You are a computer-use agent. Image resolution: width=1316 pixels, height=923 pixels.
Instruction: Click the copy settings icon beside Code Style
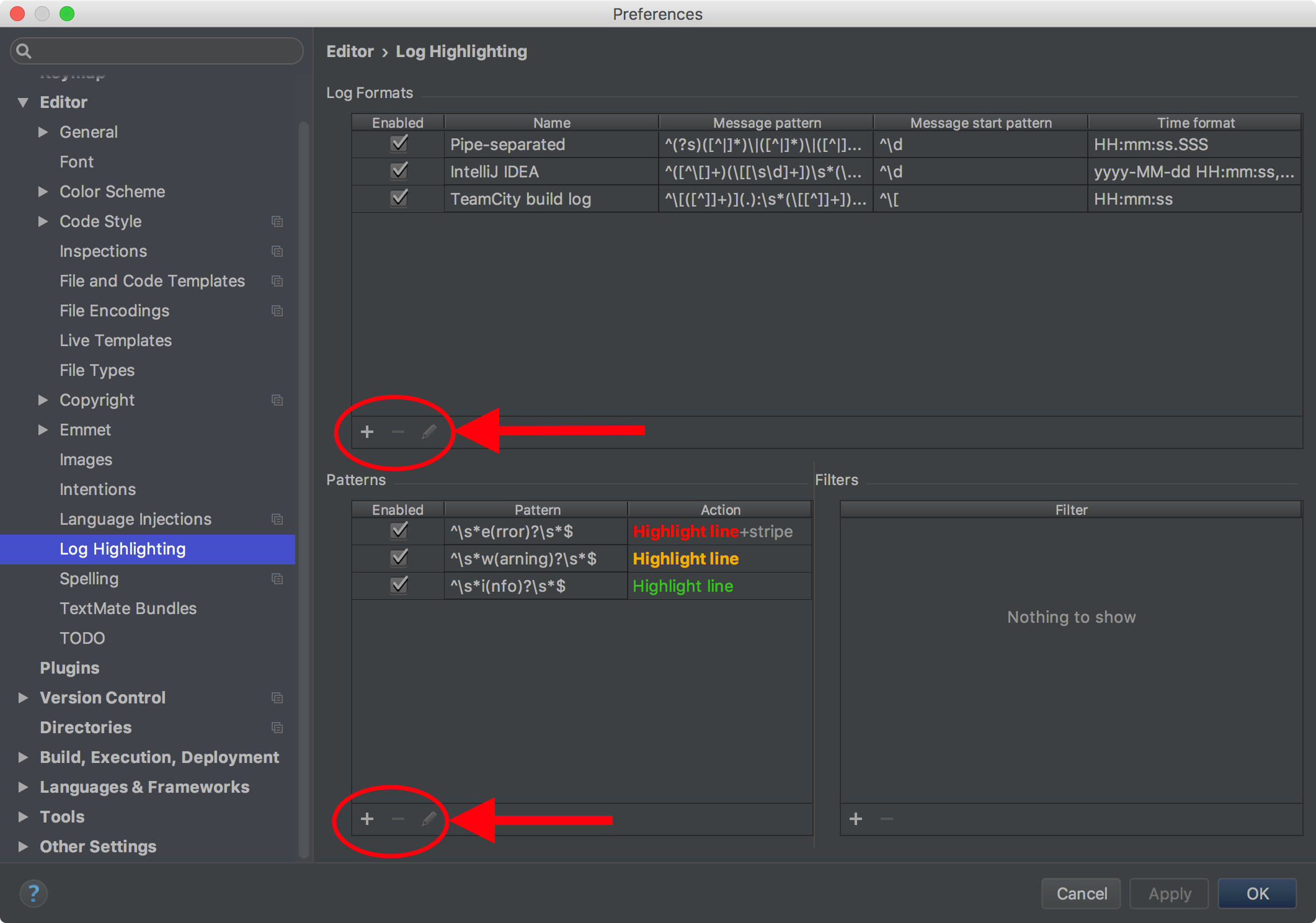click(277, 221)
